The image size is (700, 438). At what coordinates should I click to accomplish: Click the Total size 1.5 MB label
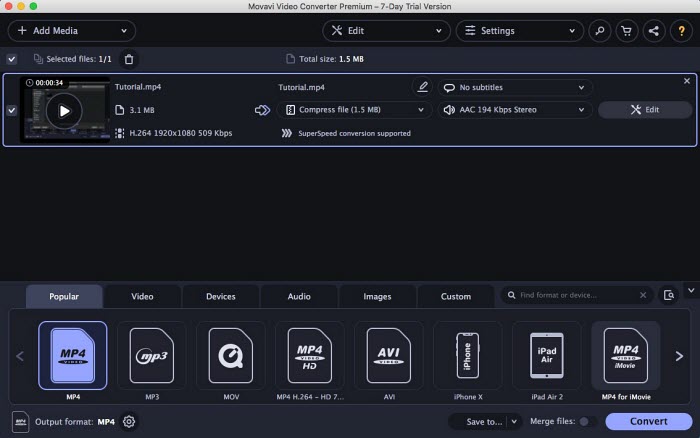tap(331, 59)
